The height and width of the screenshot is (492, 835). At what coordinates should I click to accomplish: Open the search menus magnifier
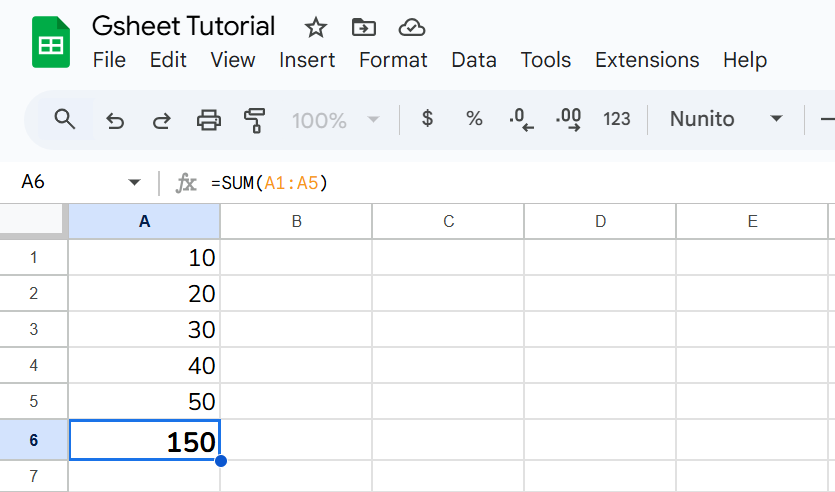pyautogui.click(x=65, y=120)
